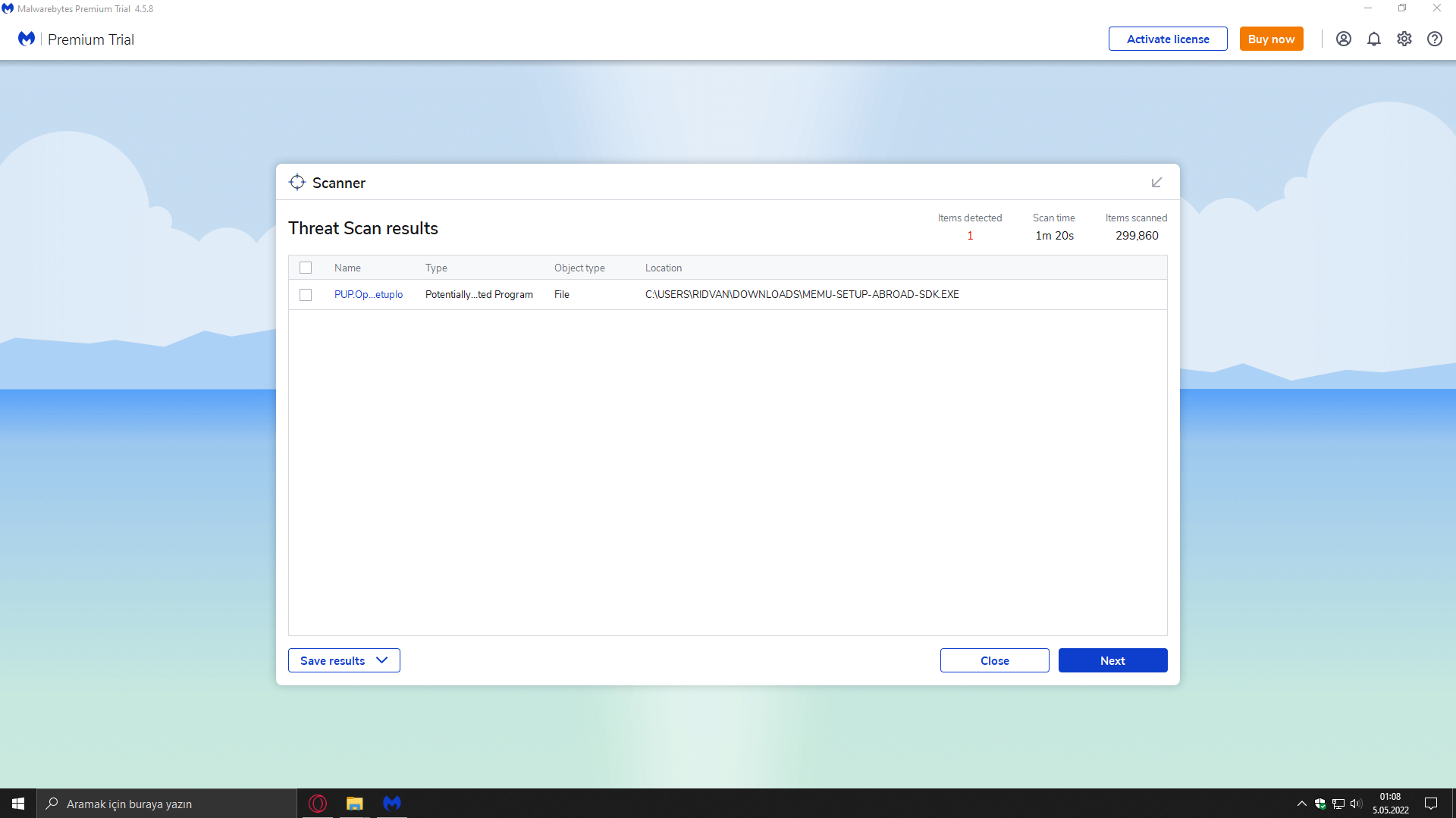Minimize the Malwarebytes window
1456x818 pixels.
tap(1368, 8)
